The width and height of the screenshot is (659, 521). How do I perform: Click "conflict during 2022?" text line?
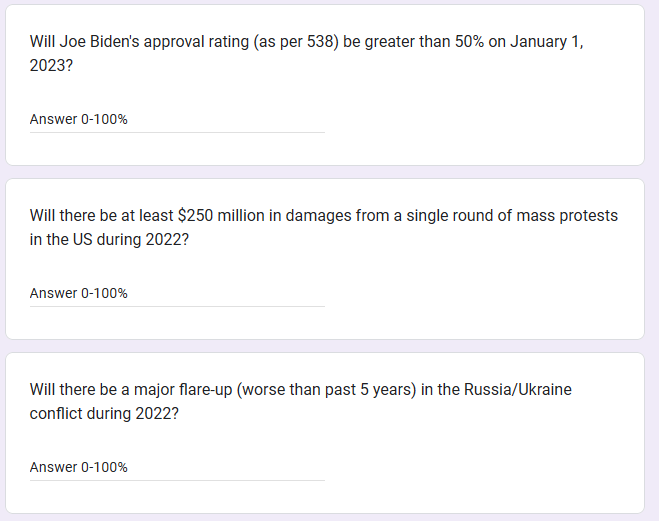pyautogui.click(x=105, y=412)
